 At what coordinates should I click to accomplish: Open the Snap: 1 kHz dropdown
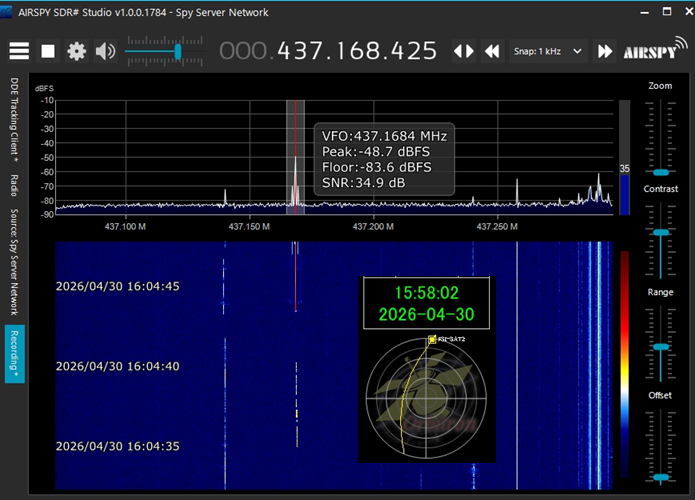click(x=548, y=51)
